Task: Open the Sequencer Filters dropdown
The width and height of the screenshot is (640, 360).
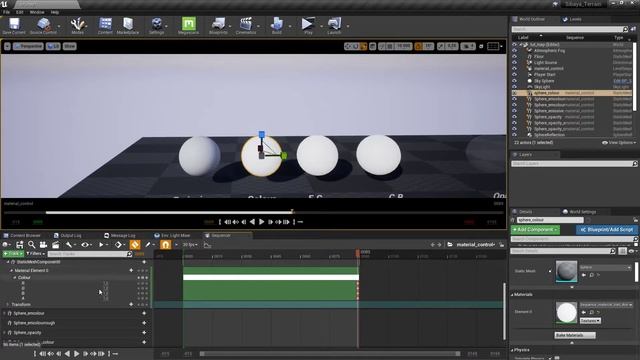Action: point(35,254)
